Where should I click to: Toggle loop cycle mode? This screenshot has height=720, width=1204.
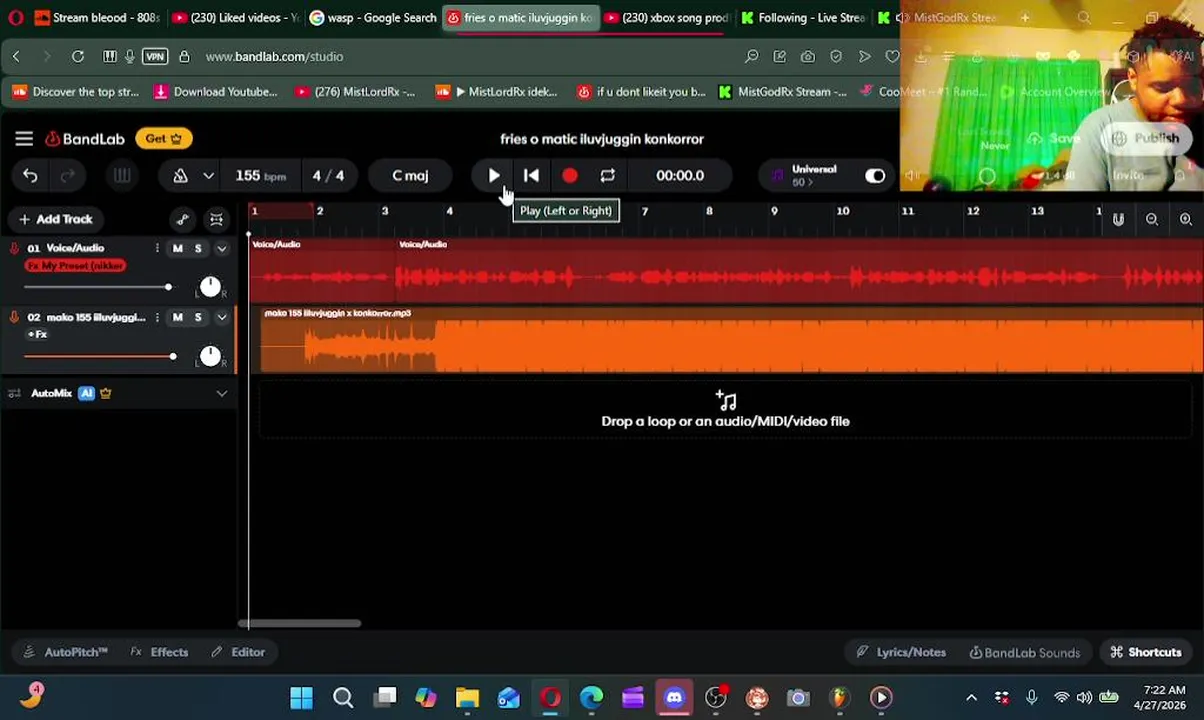click(x=607, y=176)
